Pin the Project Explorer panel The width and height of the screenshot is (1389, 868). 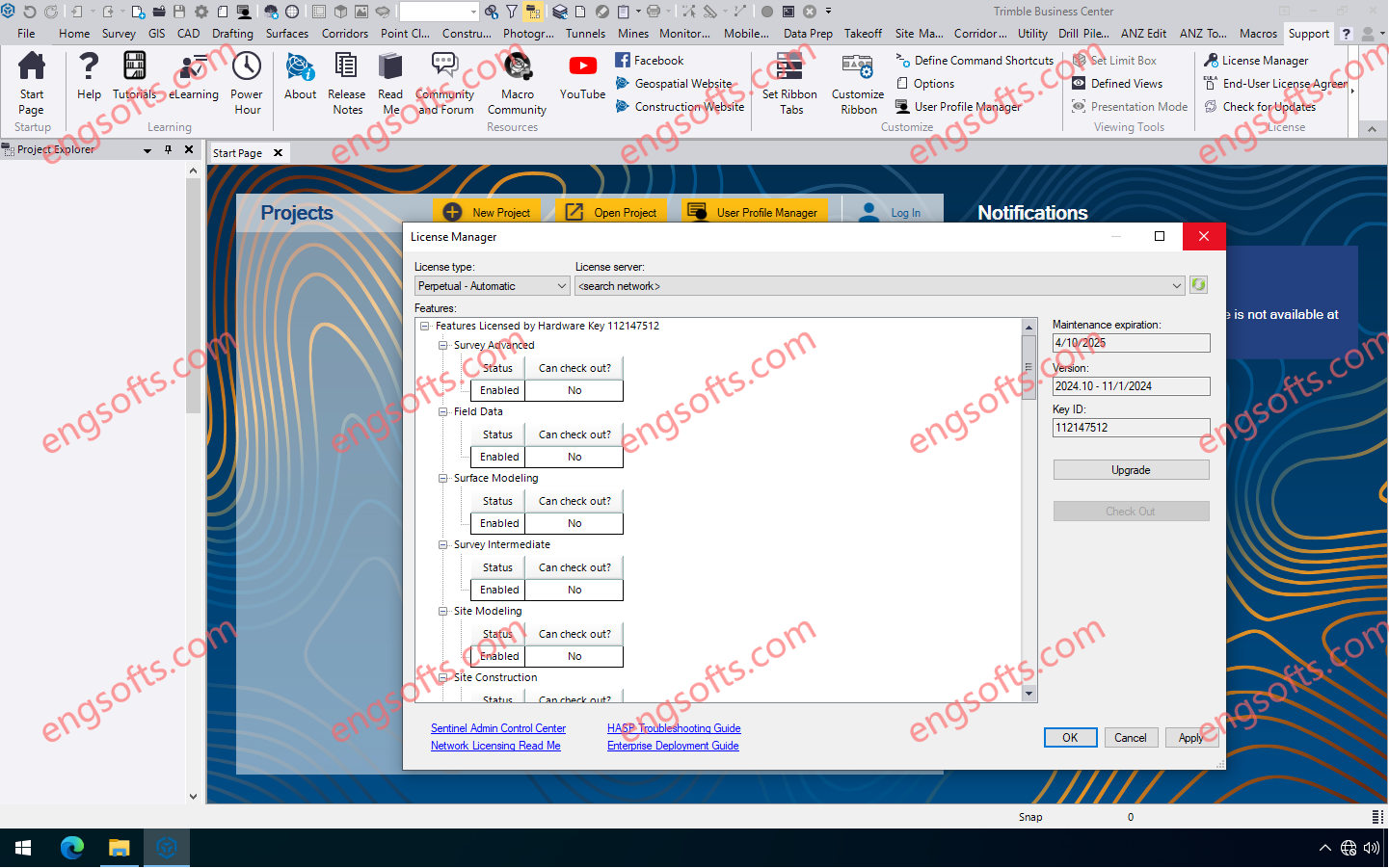click(168, 149)
